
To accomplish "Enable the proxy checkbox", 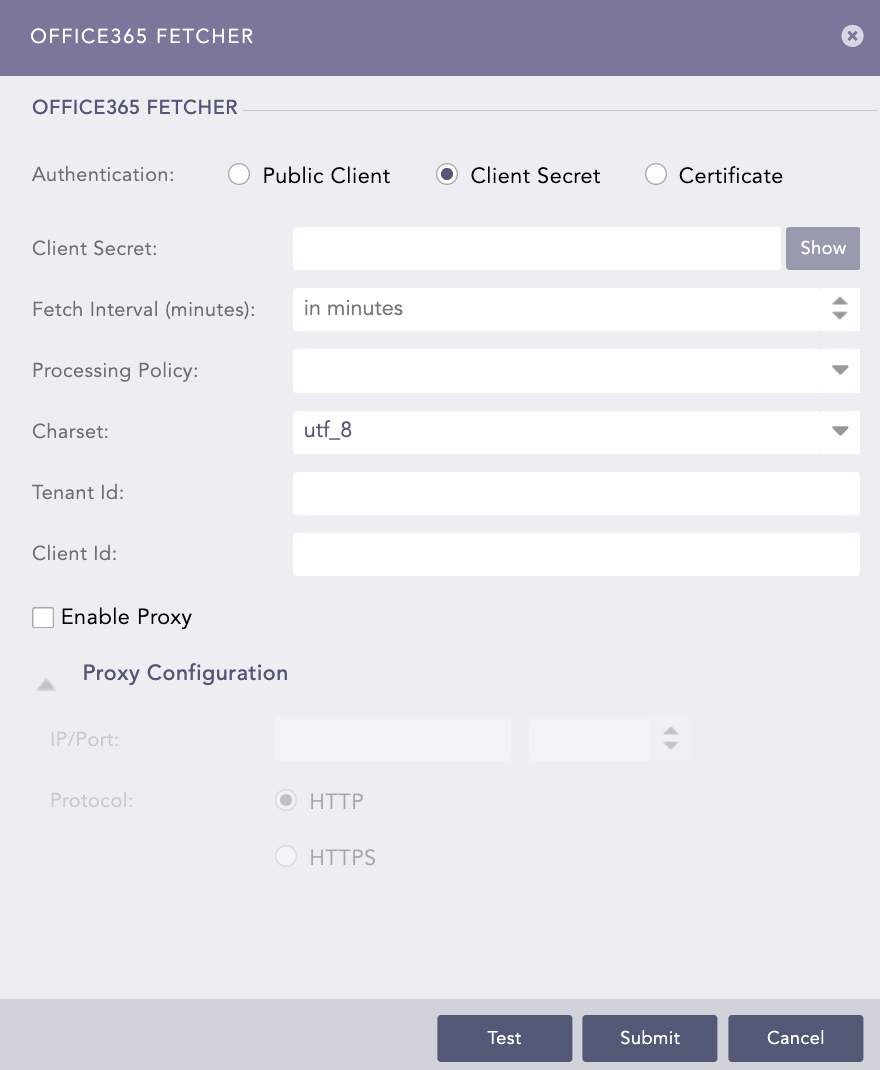I will tap(43, 617).
